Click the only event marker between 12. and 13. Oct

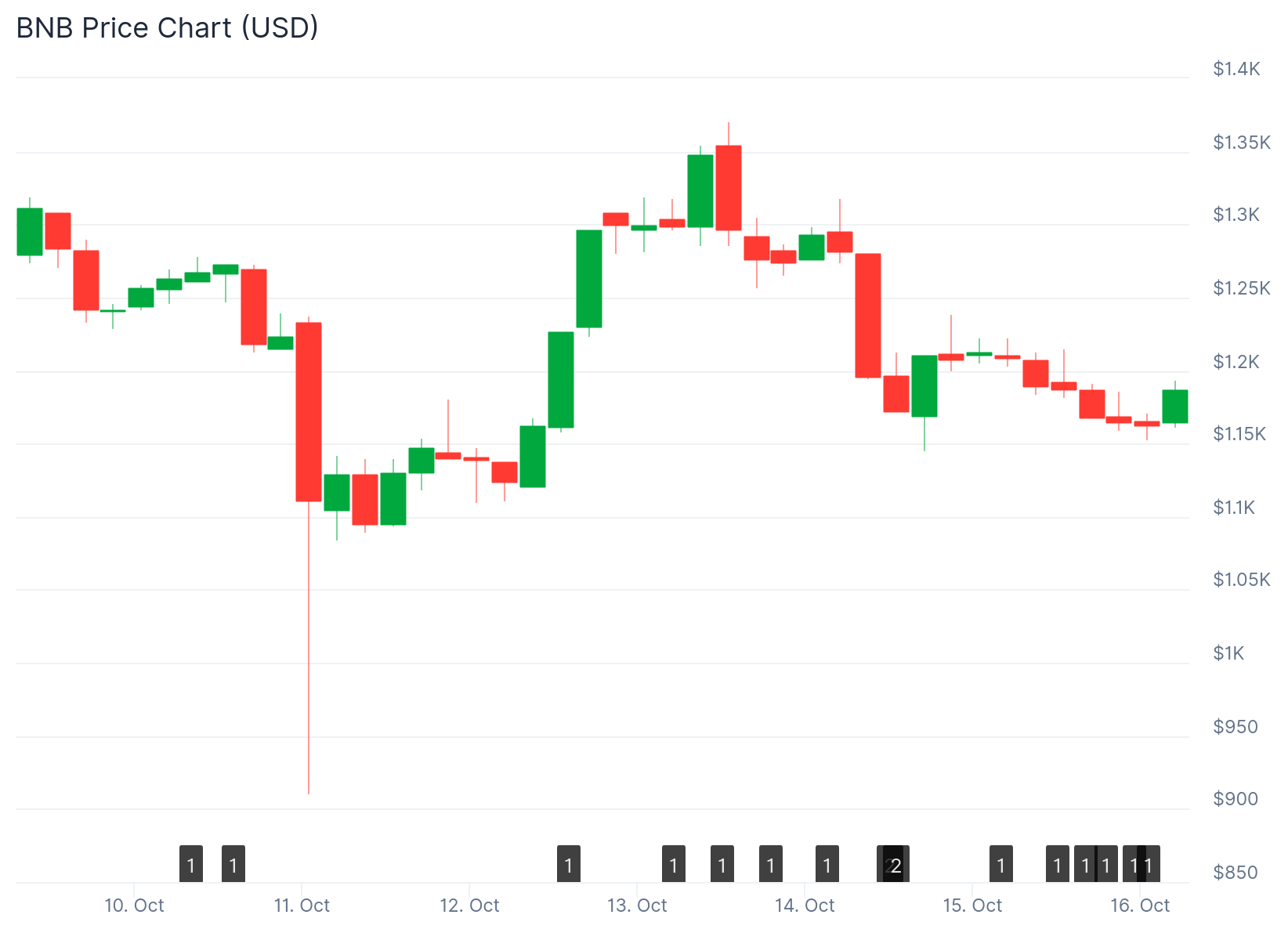coord(569,865)
